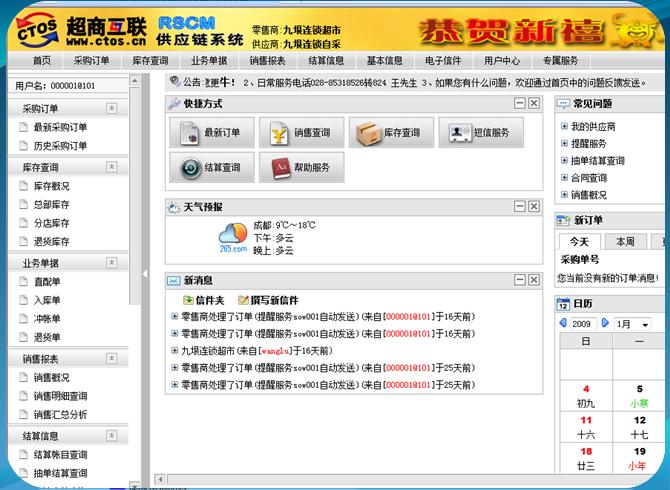
Task: Click the 265.com weather icon
Action: tap(233, 238)
